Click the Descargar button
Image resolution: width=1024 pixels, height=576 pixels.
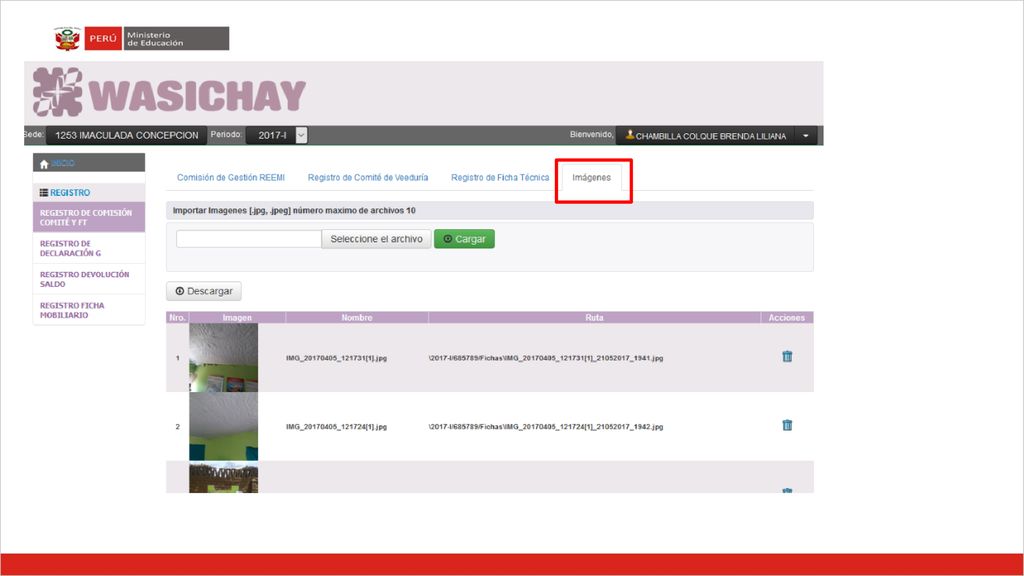coord(204,291)
